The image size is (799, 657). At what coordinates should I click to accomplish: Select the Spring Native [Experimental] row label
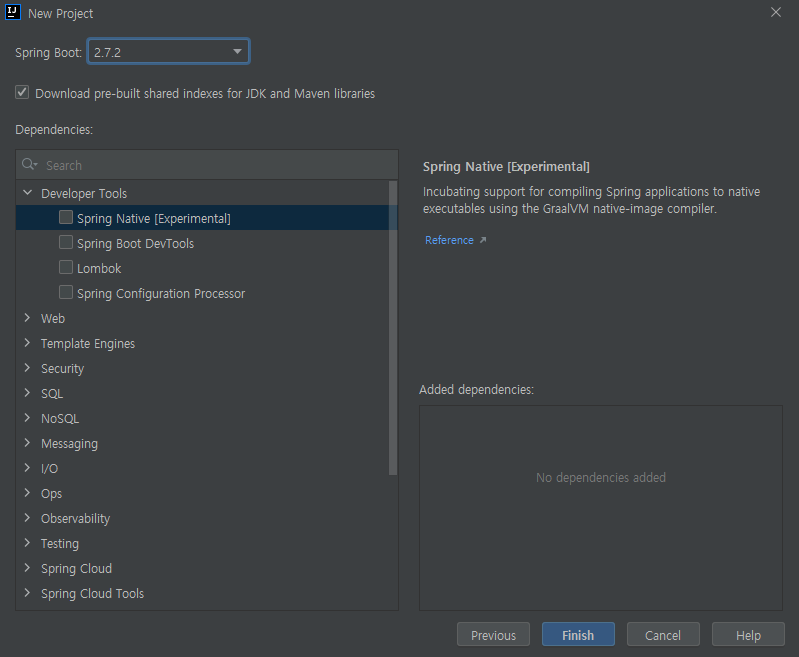(154, 219)
